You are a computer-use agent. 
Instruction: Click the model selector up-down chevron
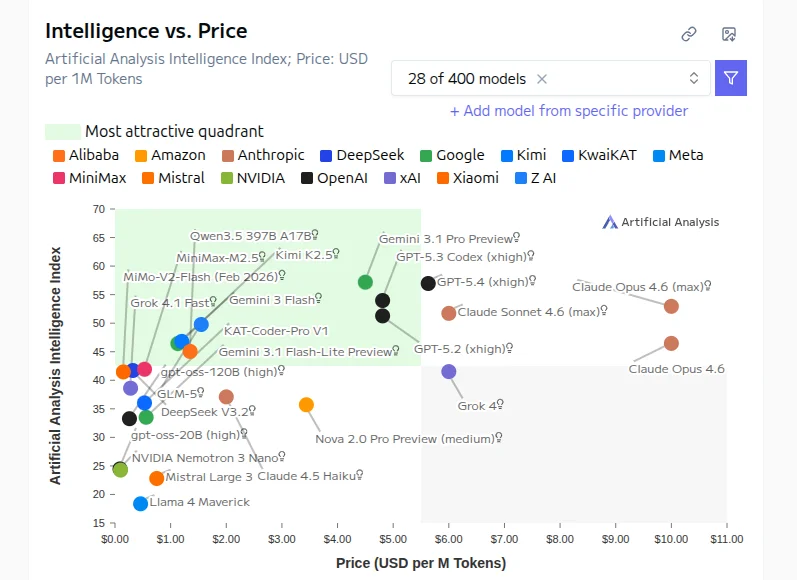click(x=694, y=79)
